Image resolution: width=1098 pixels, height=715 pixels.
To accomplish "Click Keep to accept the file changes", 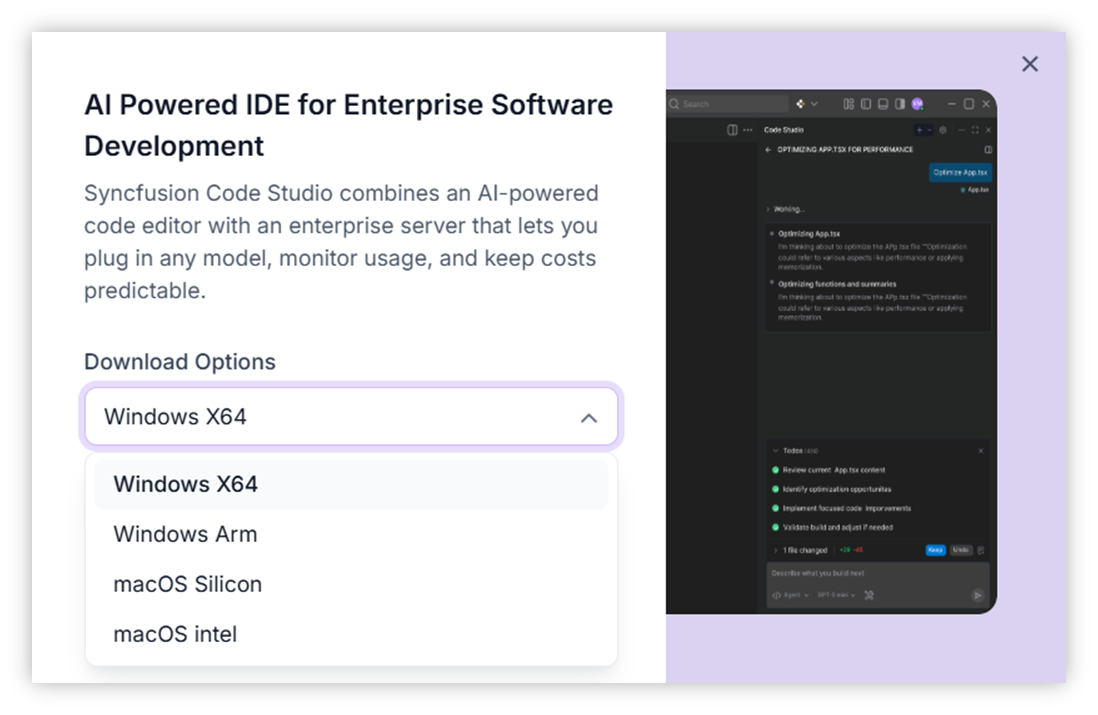I will pos(936,550).
